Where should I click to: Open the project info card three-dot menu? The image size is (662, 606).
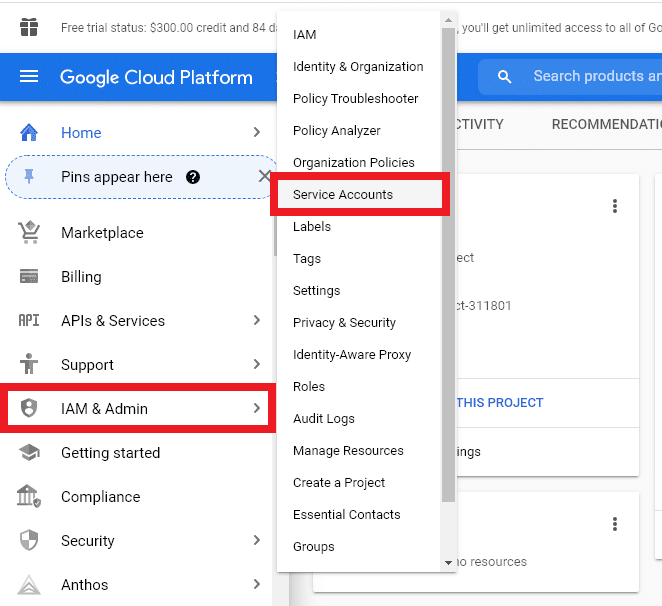[615, 206]
